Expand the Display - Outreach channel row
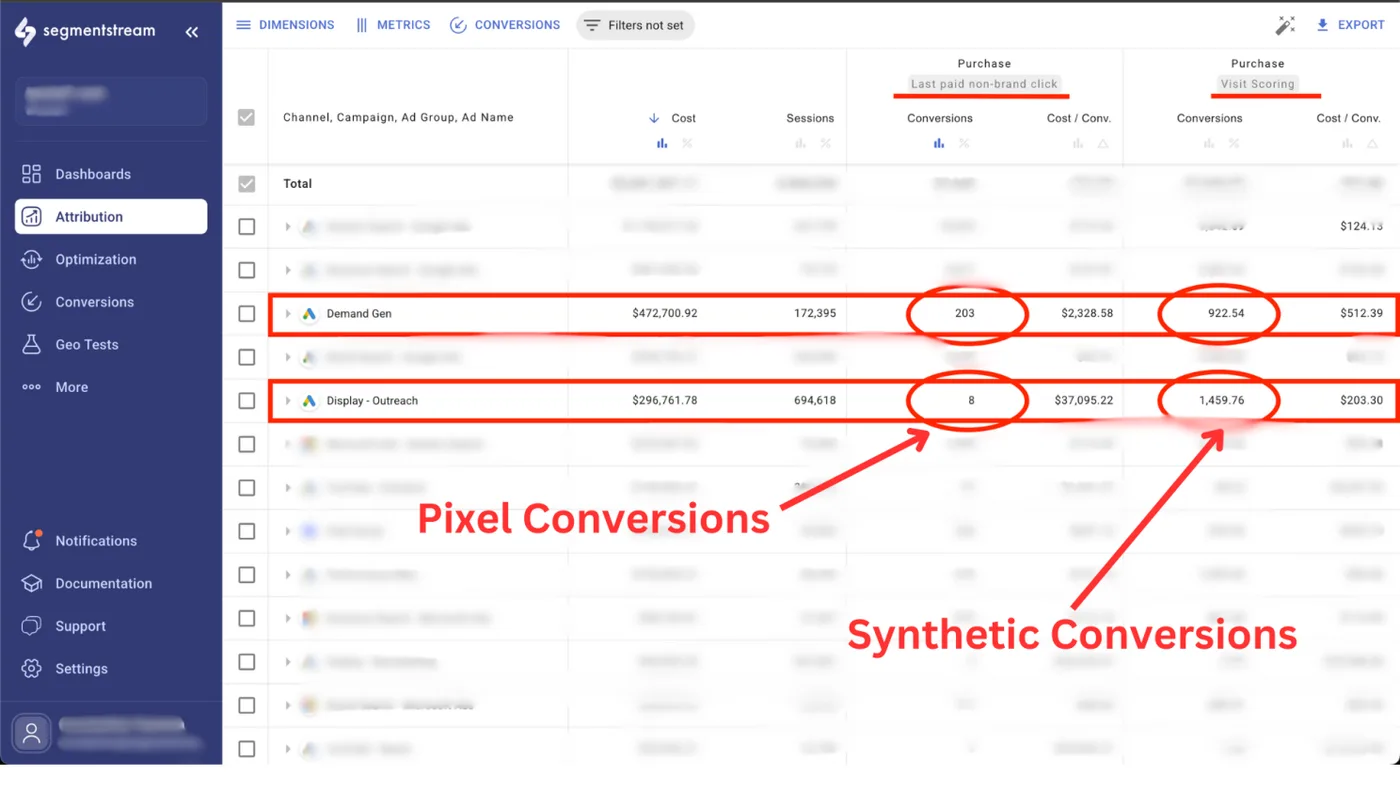 coord(289,400)
